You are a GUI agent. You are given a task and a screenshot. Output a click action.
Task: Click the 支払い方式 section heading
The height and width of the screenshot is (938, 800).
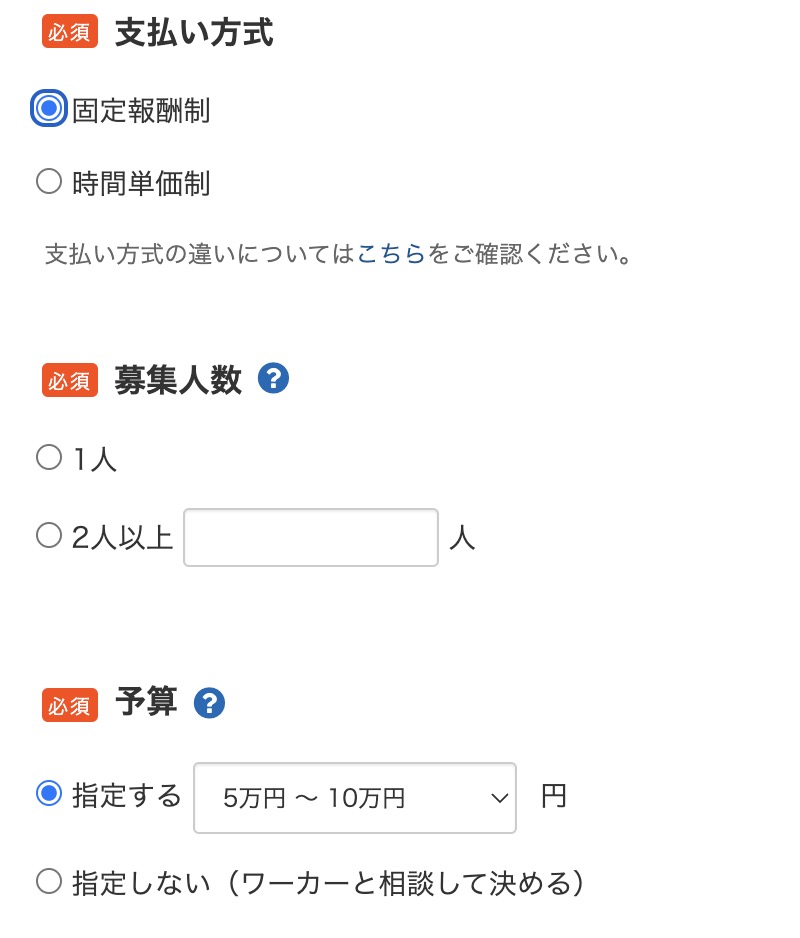click(194, 32)
